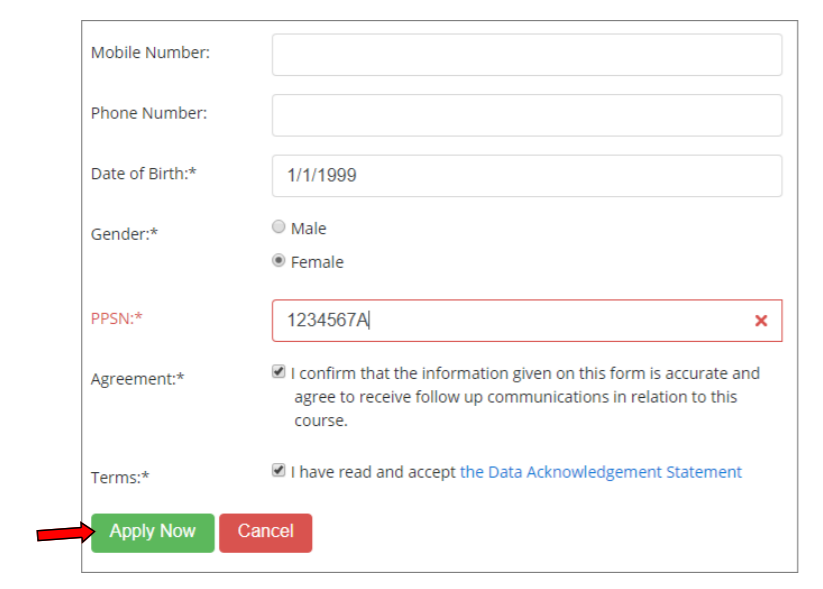Image resolution: width=823 pixels, height=589 pixels.
Task: Click the 'Phone Number:' label
Action: point(149,113)
